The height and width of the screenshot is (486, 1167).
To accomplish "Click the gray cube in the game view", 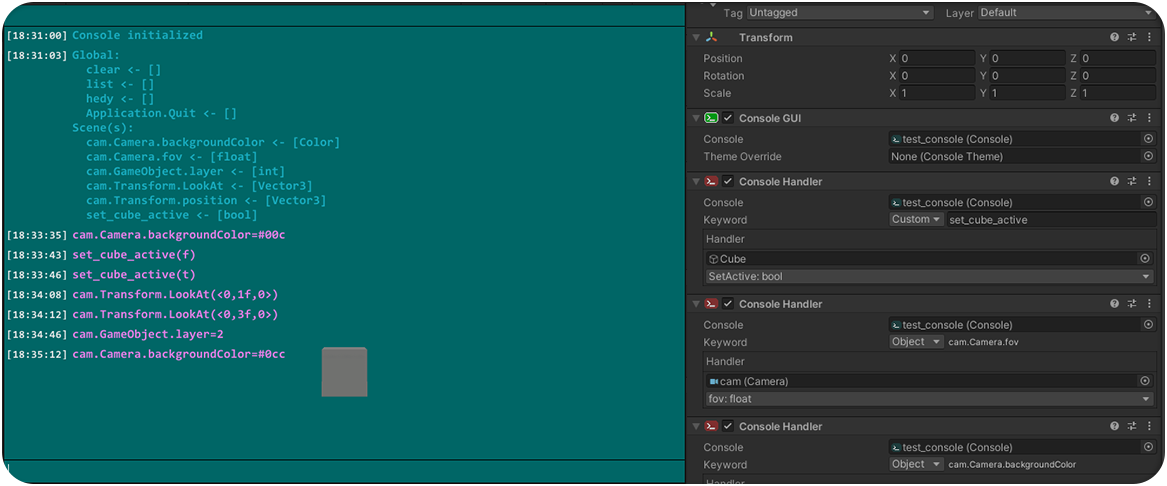I will pos(344,371).
